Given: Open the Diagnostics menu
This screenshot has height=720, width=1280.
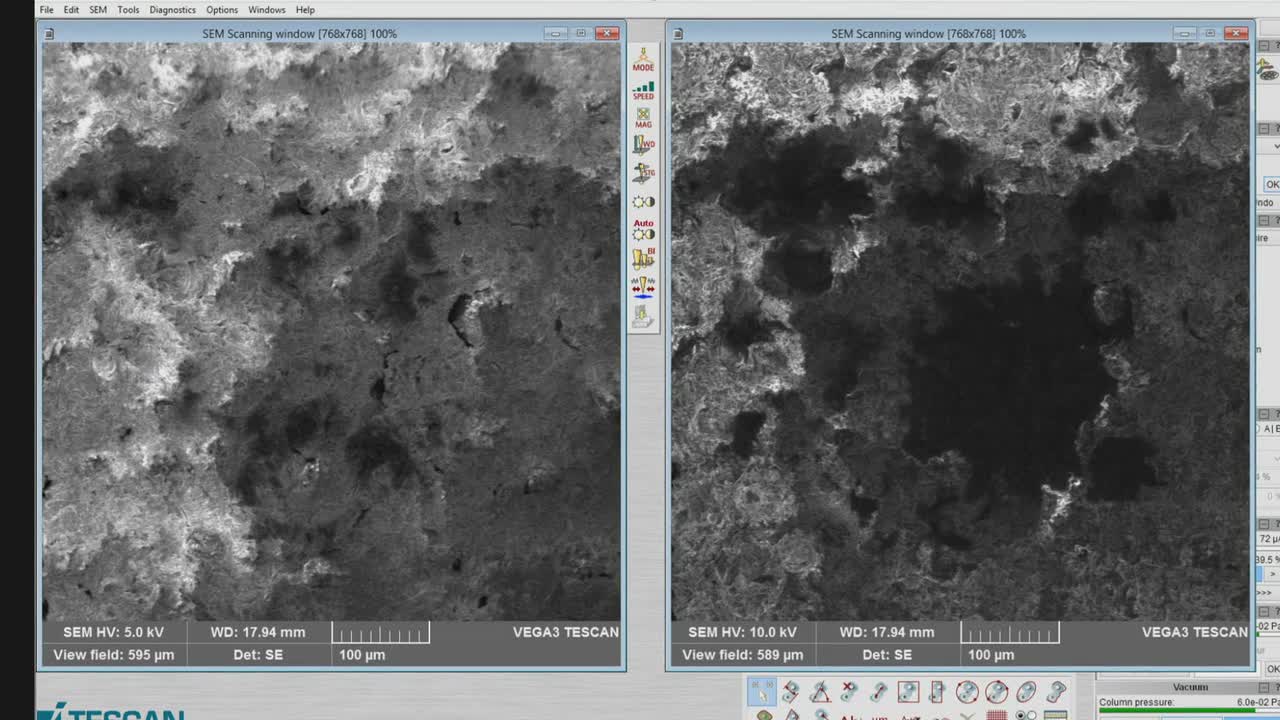Looking at the screenshot, I should pyautogui.click(x=172, y=10).
